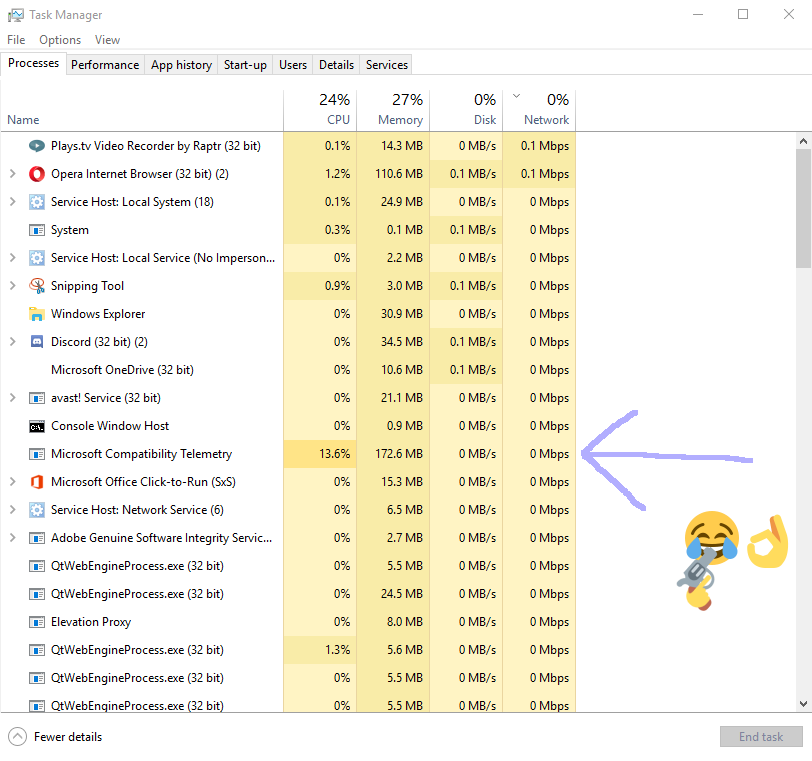Click the Opera Internet Browser icon
This screenshot has height=761, width=812.
[37, 174]
